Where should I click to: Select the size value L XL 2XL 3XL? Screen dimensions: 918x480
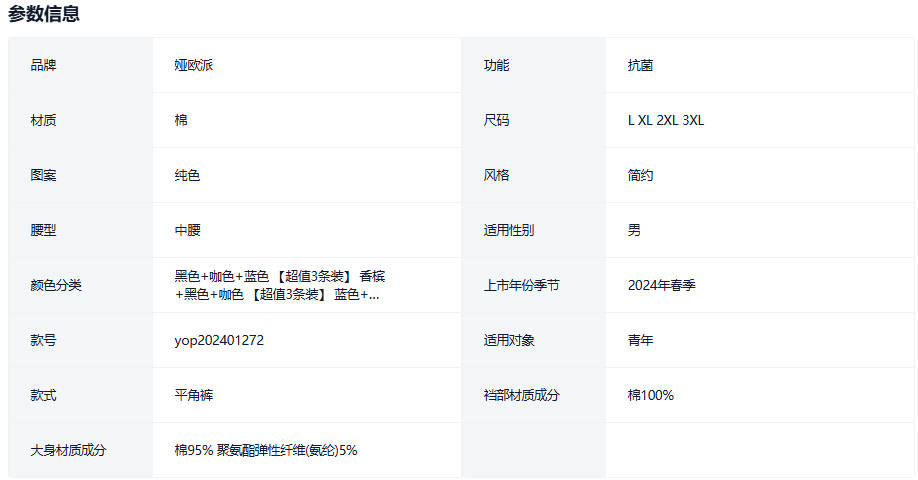[666, 120]
